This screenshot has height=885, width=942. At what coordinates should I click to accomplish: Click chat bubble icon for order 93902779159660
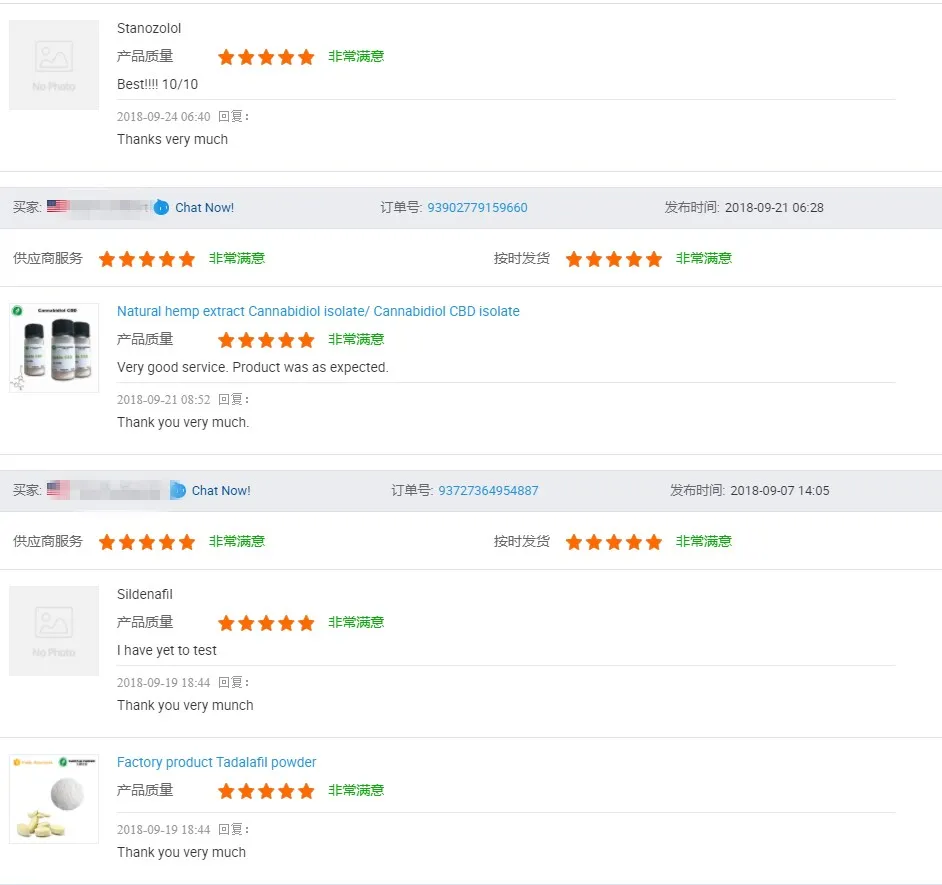click(x=161, y=207)
